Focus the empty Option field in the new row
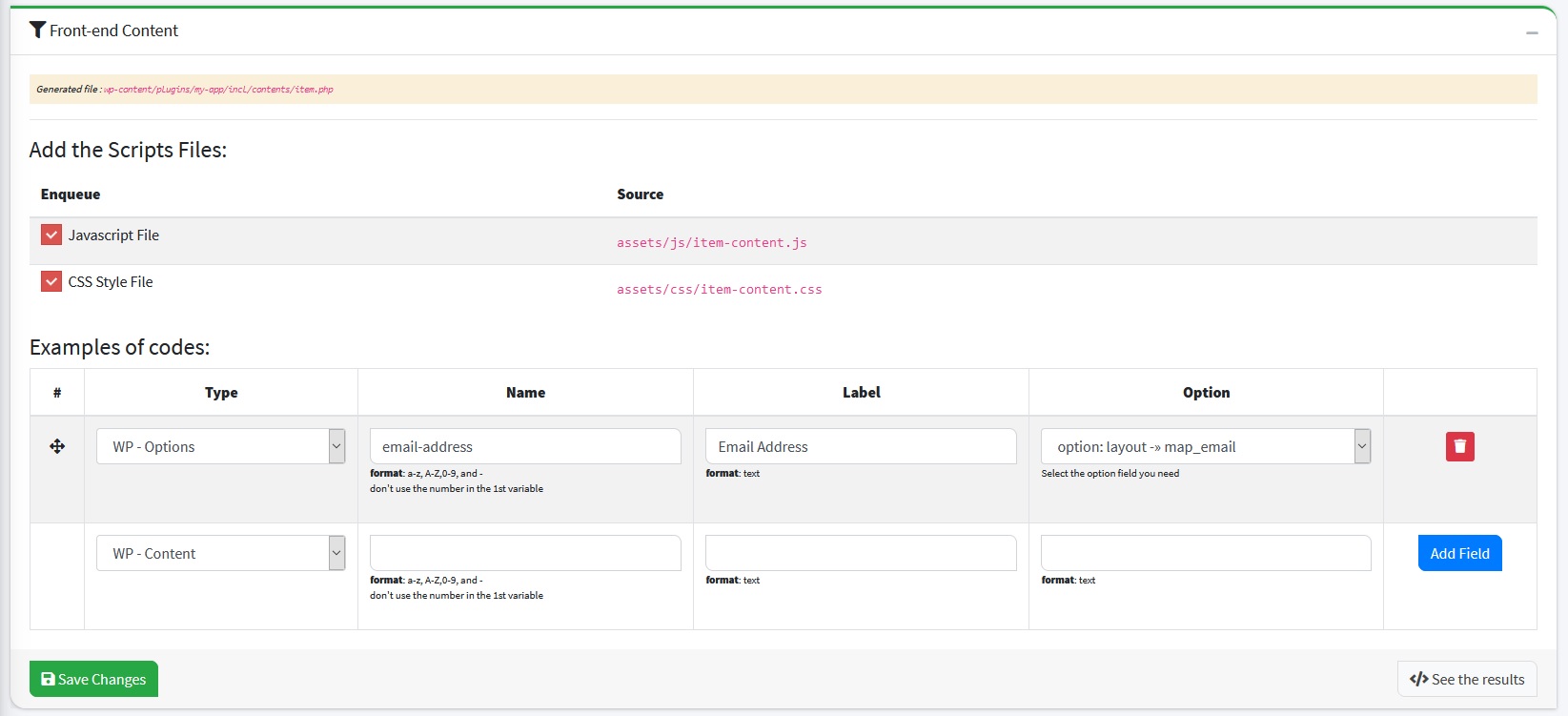 coord(1205,553)
